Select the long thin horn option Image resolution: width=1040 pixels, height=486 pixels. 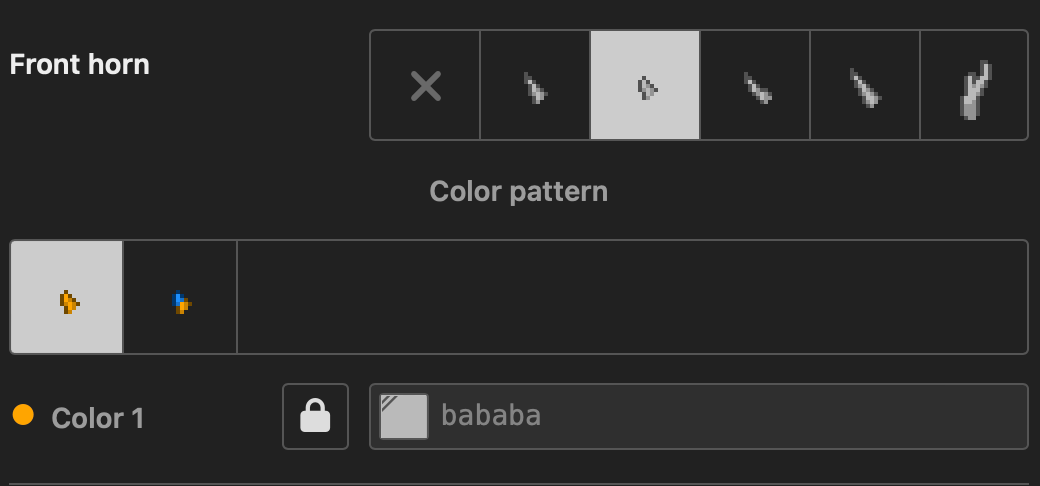(865, 85)
